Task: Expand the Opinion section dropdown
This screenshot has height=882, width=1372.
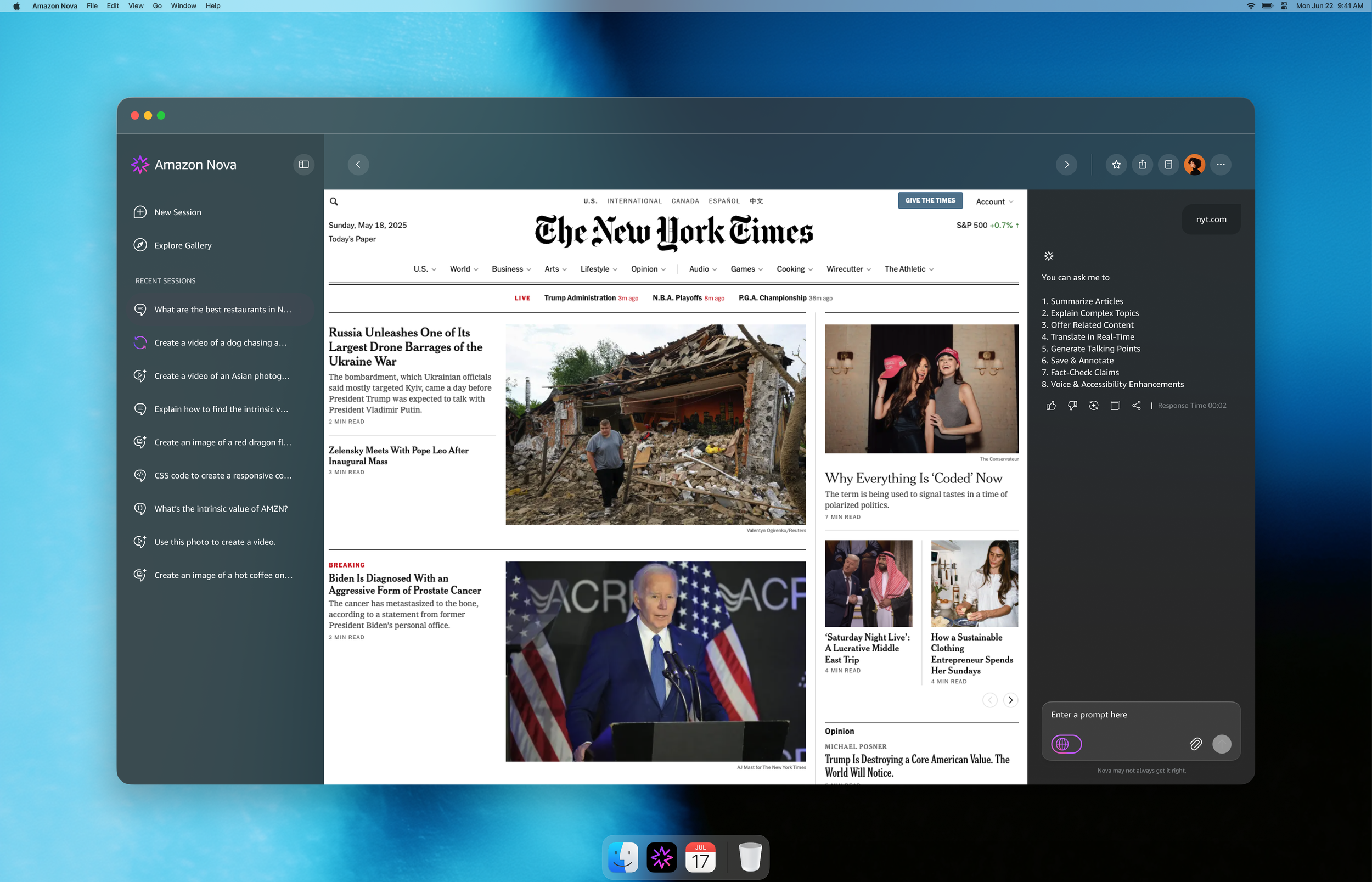Action: click(x=648, y=269)
